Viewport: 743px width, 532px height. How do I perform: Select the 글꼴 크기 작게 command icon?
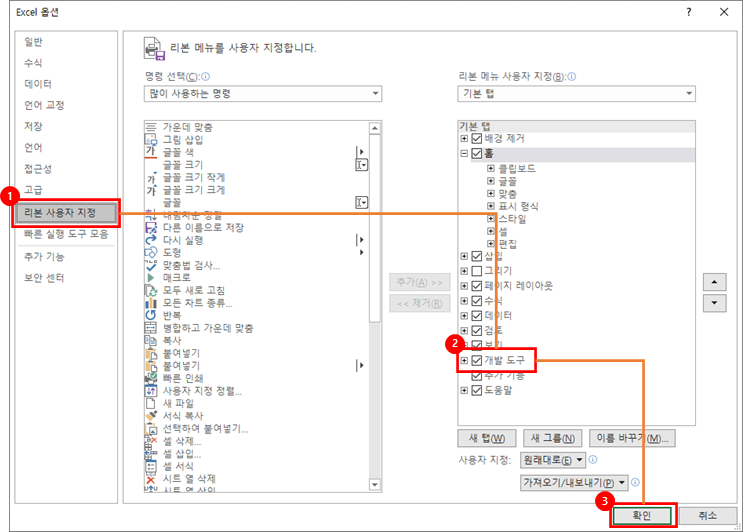[x=151, y=178]
